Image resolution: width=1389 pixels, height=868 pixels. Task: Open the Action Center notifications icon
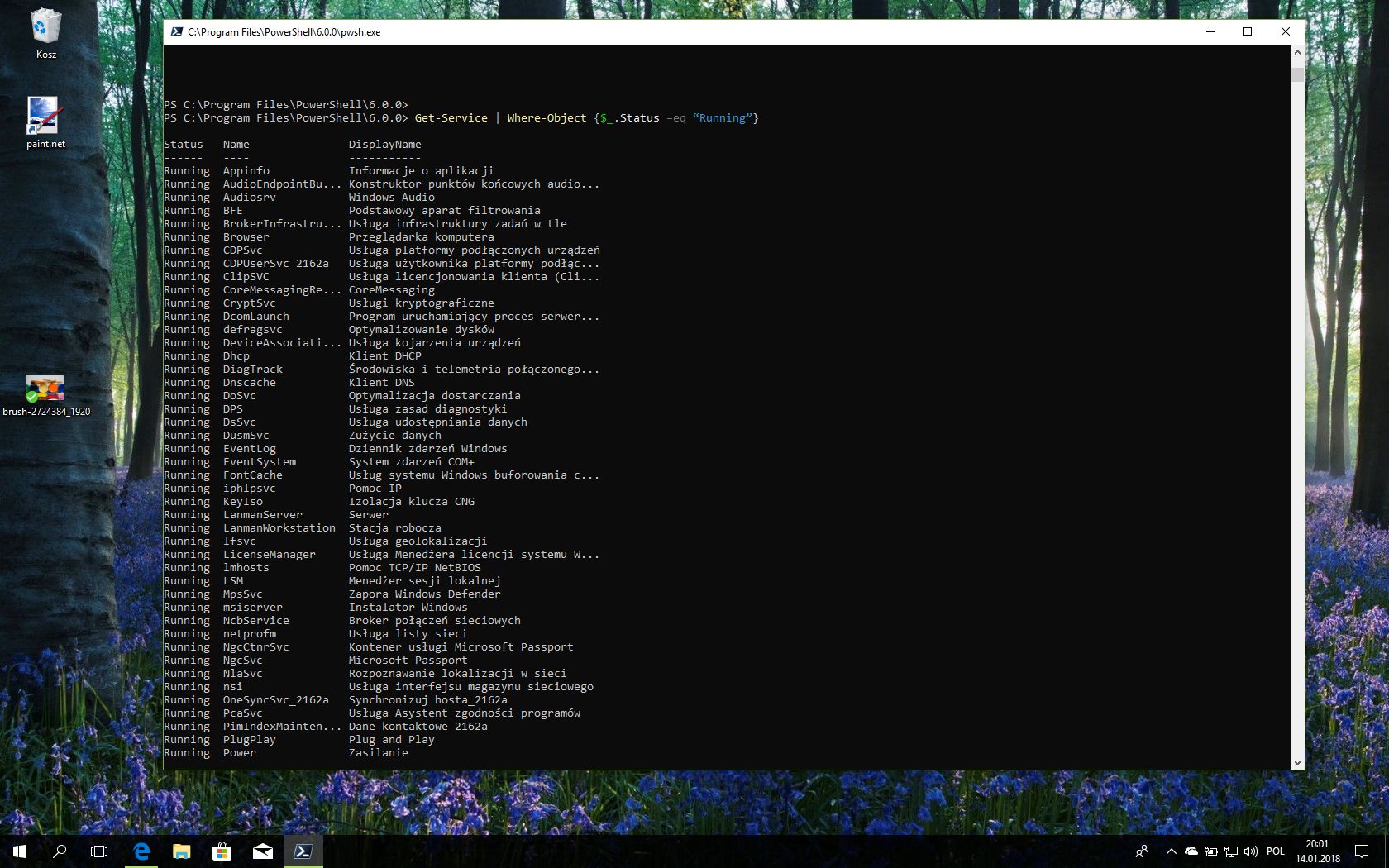tap(1362, 851)
